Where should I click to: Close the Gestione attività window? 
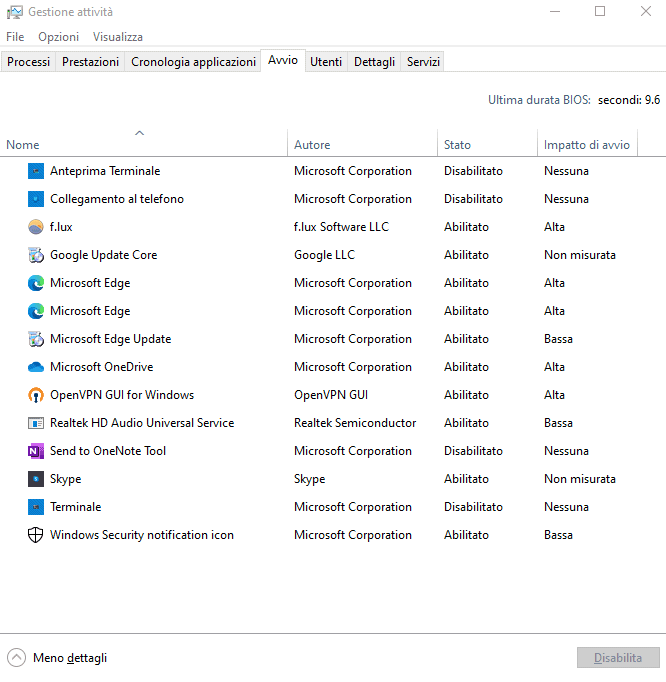[x=646, y=11]
